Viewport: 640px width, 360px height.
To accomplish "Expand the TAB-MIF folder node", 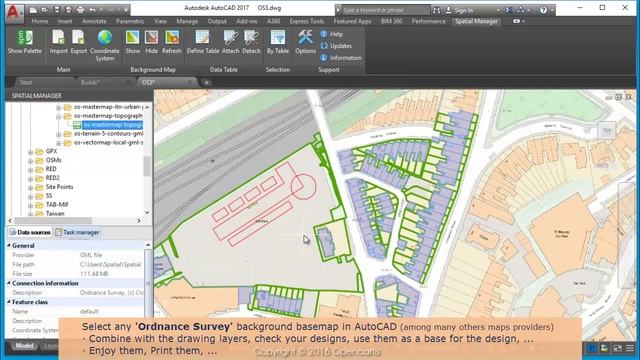I will click(x=30, y=205).
